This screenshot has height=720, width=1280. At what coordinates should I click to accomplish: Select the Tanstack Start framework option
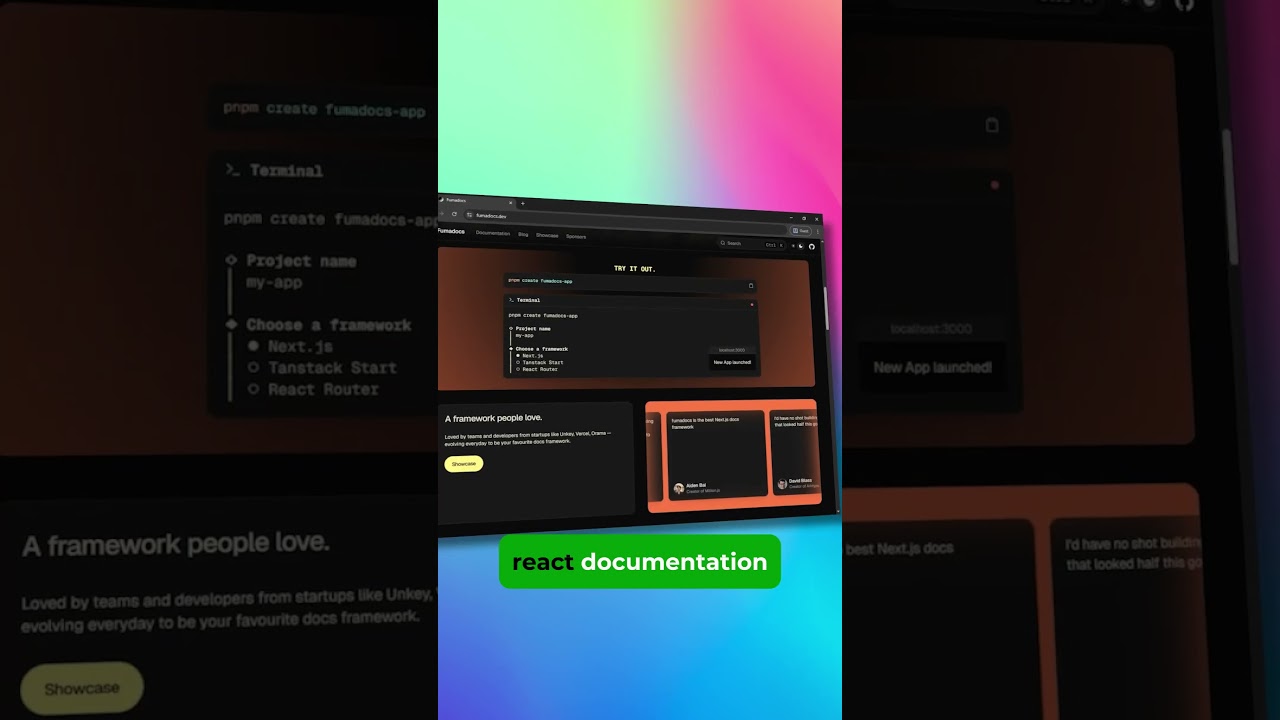[539, 362]
